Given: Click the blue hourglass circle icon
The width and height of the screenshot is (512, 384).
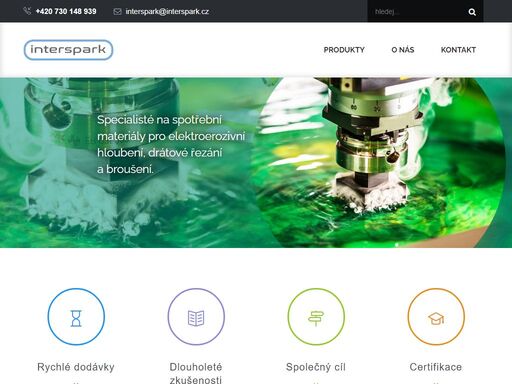Looking at the screenshot, I should [x=76, y=317].
